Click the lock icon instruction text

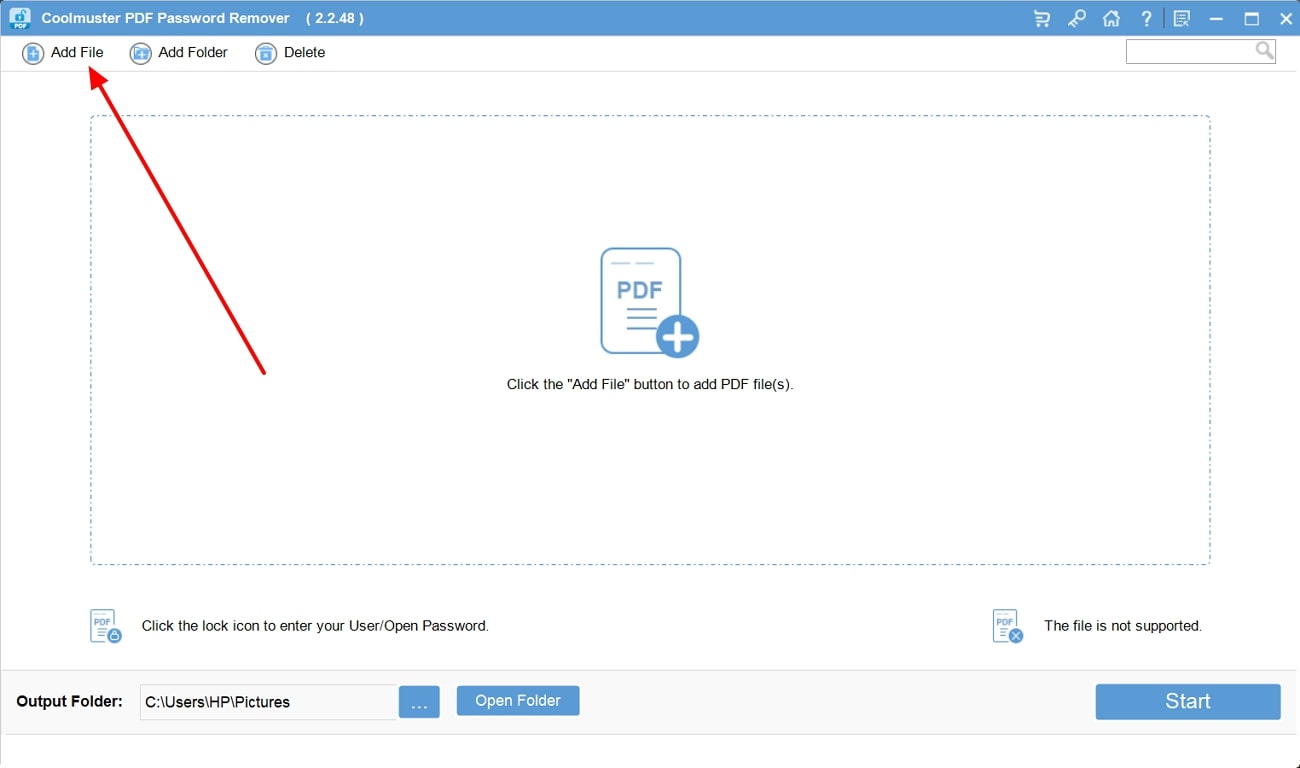click(x=315, y=626)
